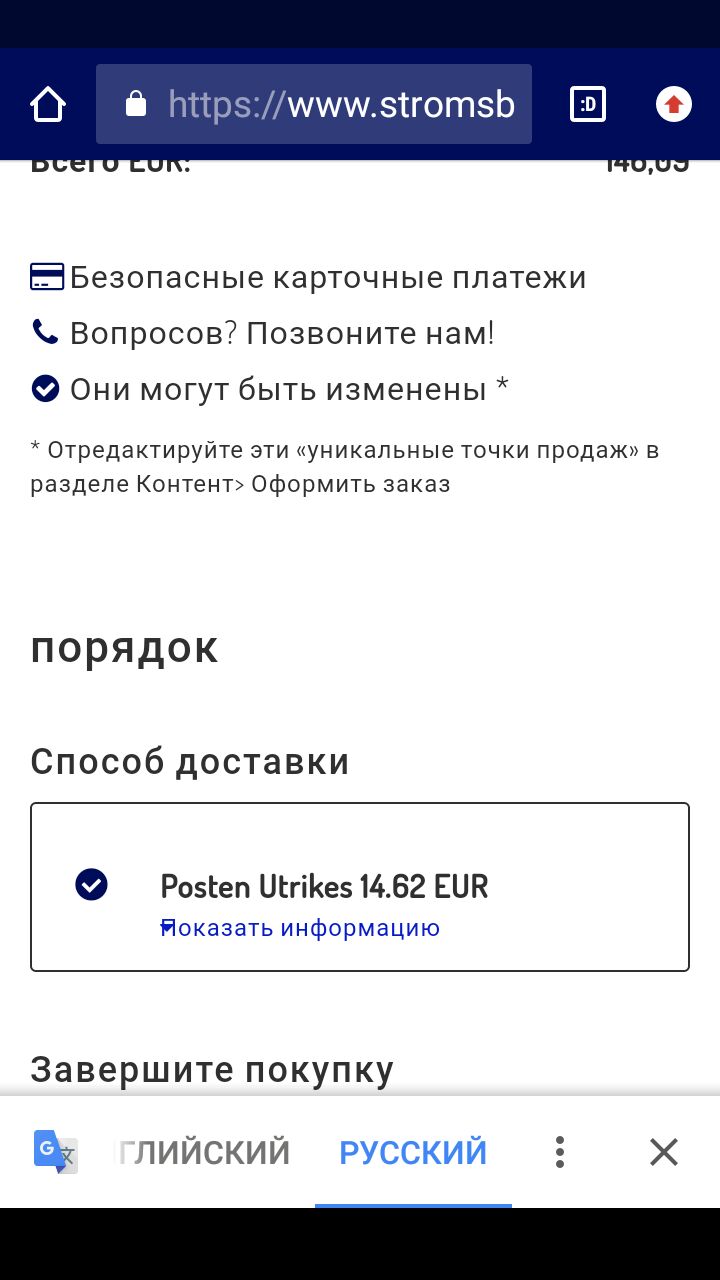The image size is (720, 1280).
Task: Tap the padlock icon in address bar
Action: pos(135,104)
